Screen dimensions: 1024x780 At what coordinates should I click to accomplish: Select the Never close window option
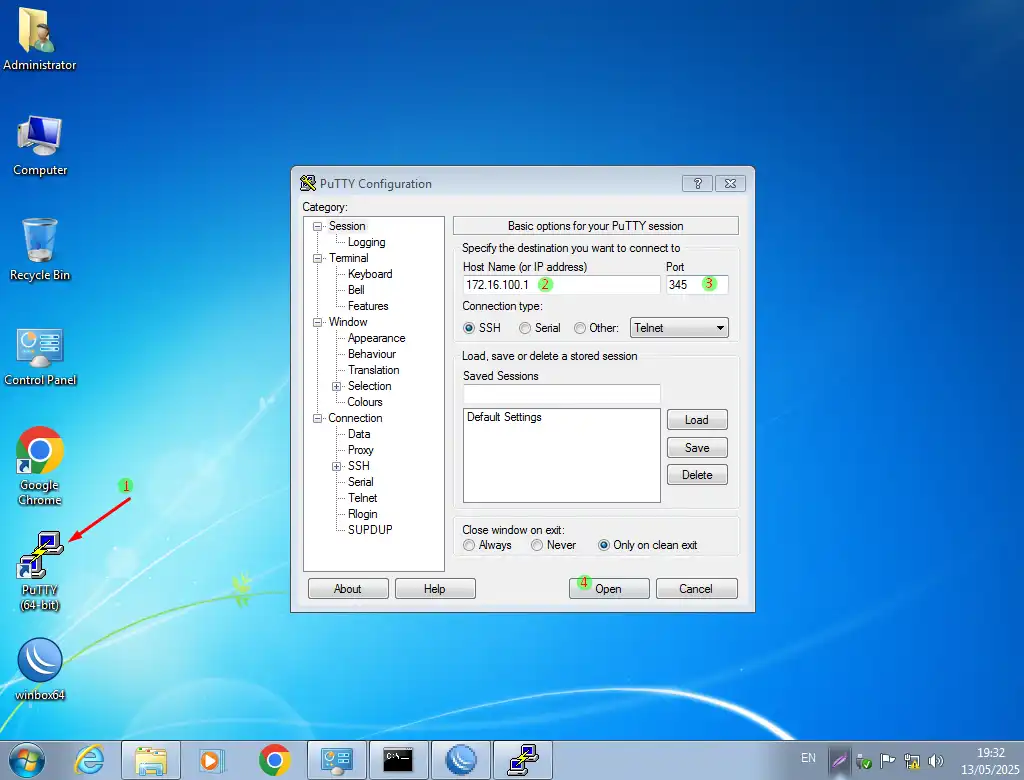coord(537,545)
